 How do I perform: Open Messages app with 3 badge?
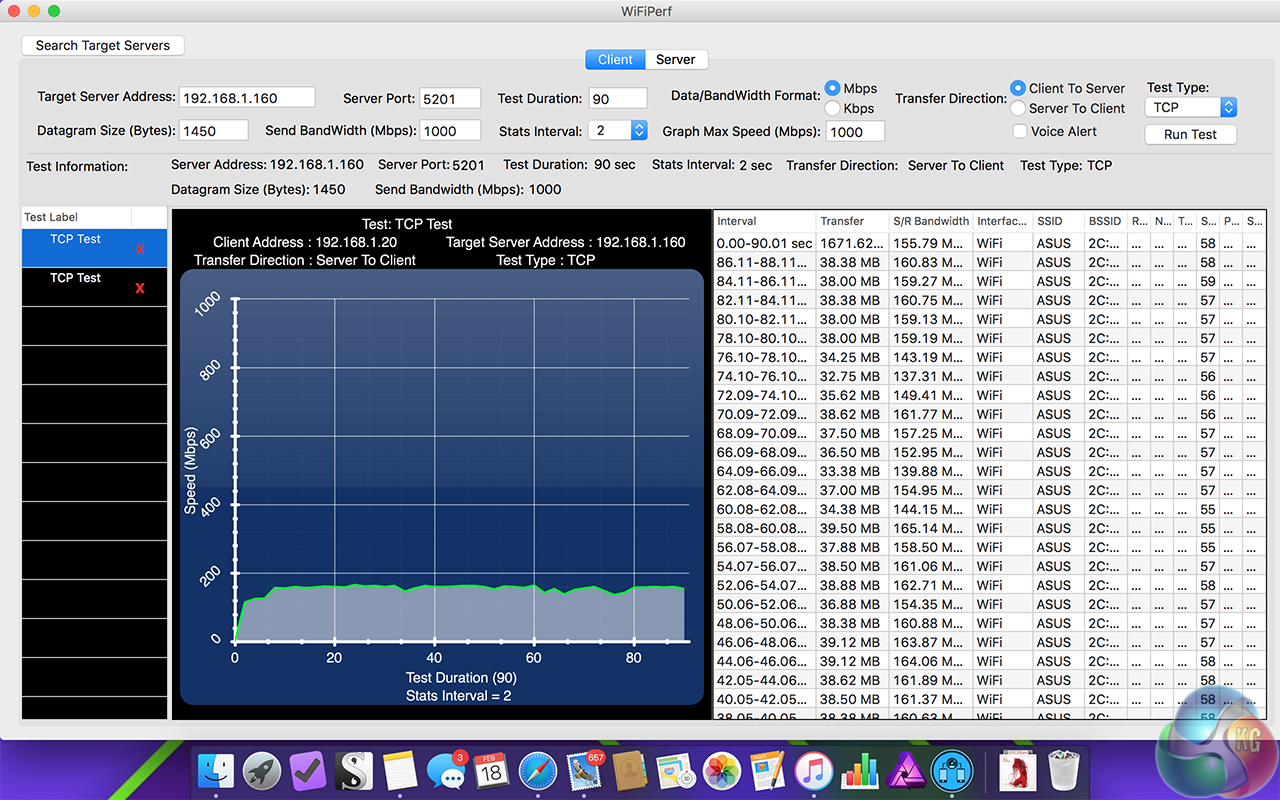[x=445, y=771]
